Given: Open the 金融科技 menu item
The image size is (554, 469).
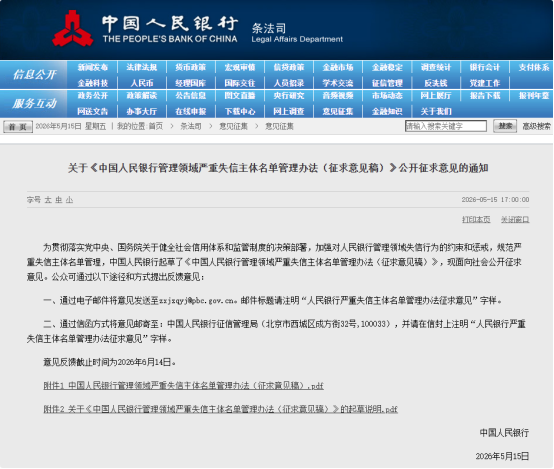Looking at the screenshot, I should click(x=93, y=83).
